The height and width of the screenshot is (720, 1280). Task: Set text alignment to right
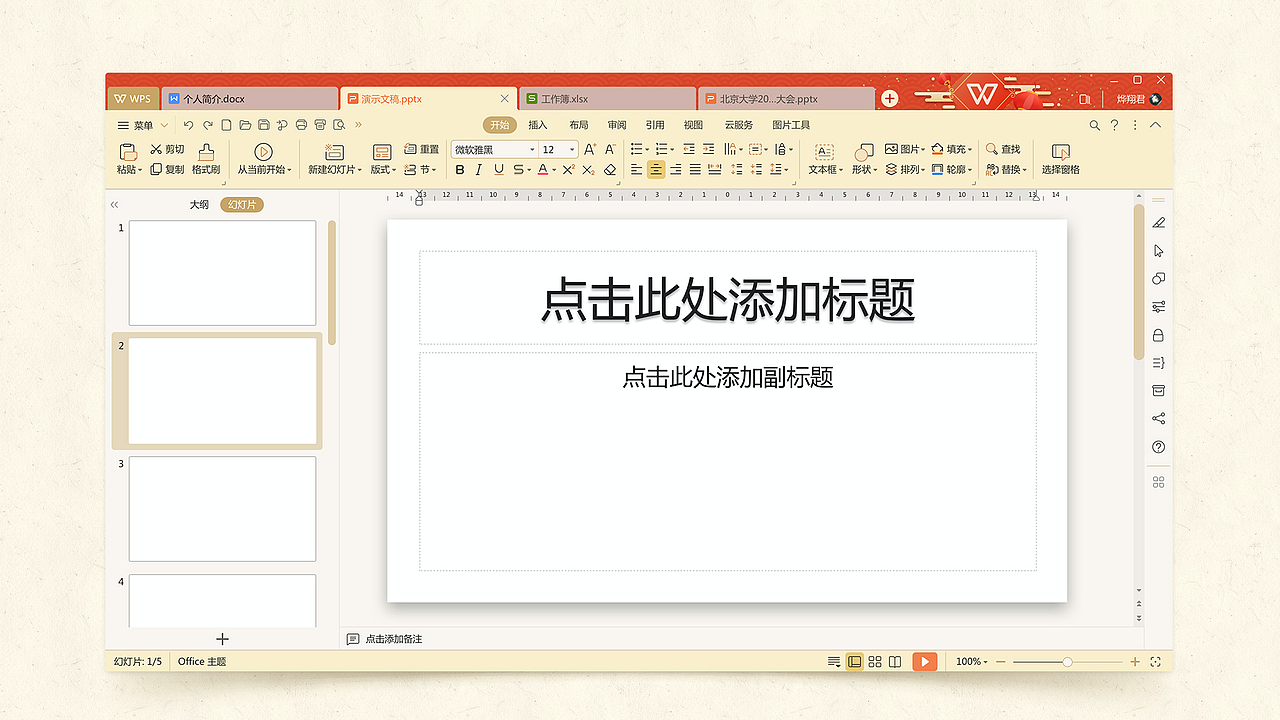(x=676, y=170)
